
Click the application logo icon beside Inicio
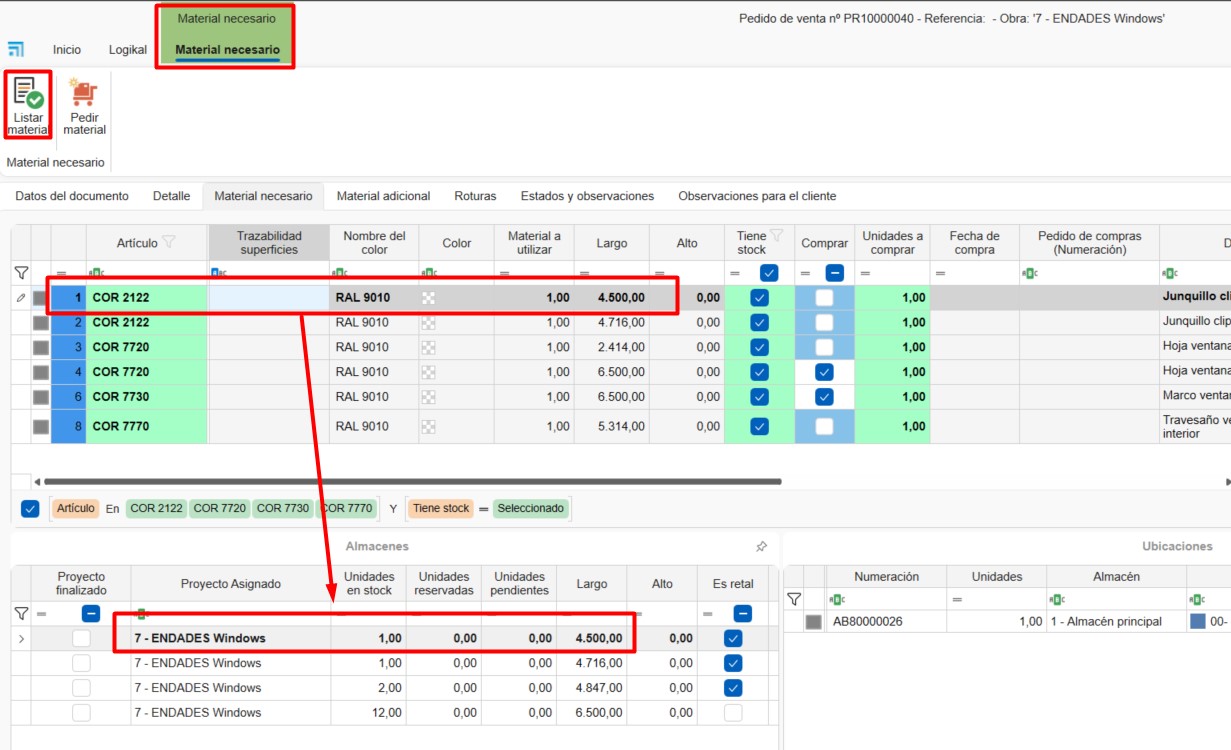[16, 50]
